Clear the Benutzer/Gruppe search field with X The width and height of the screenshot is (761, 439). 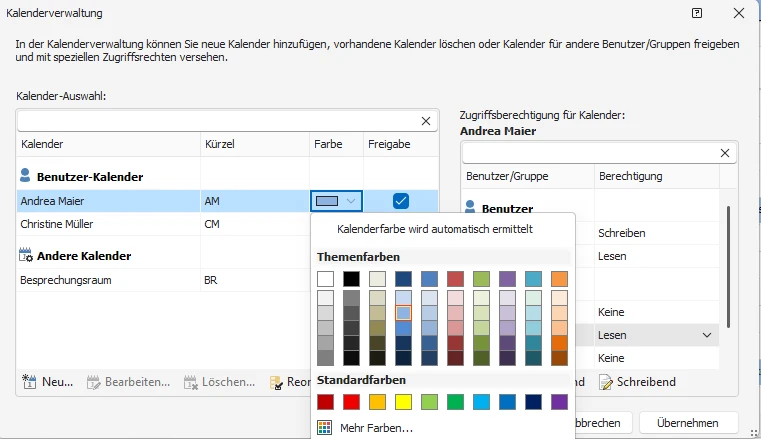coord(725,153)
